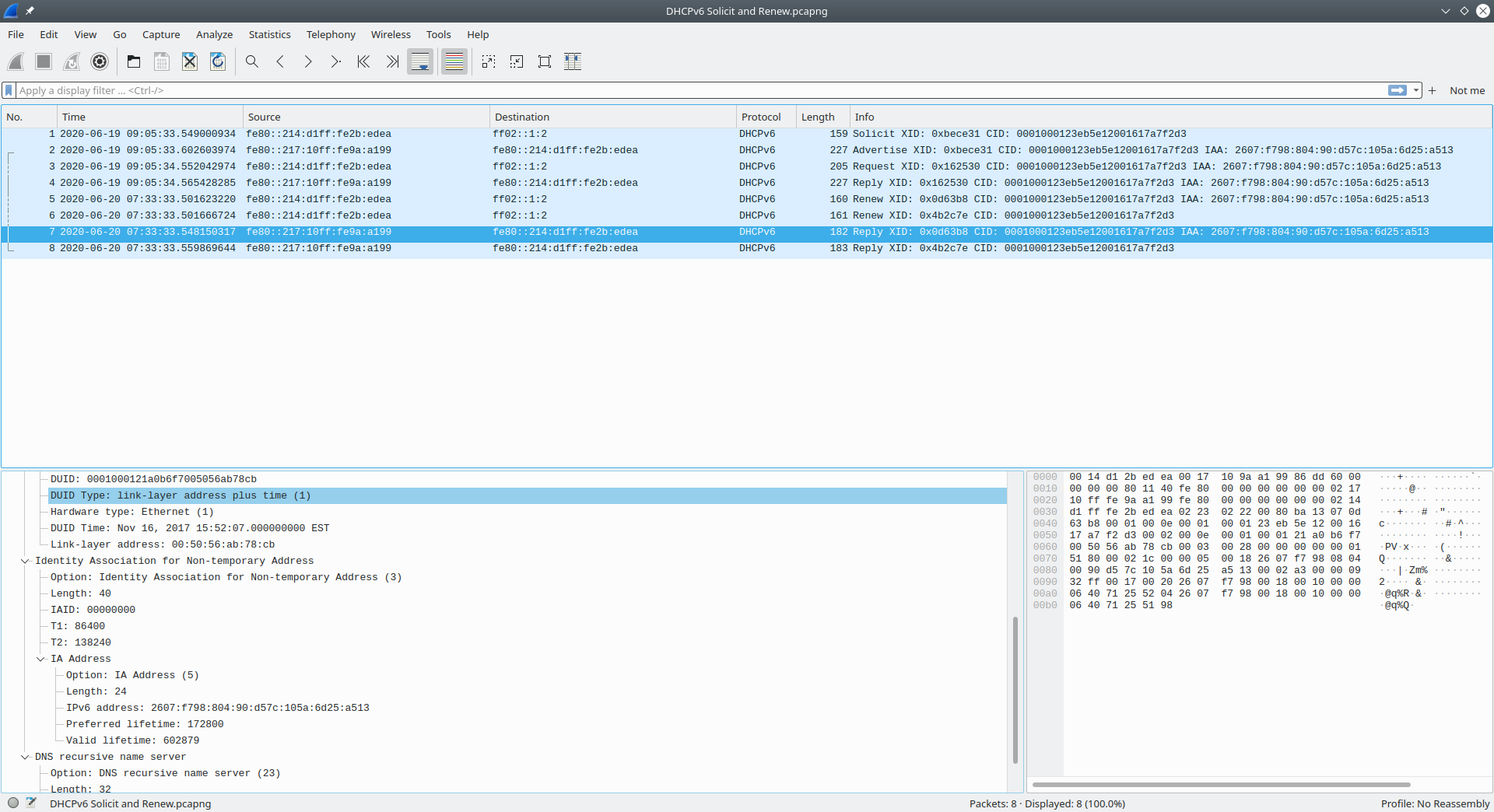Toggle auto-scroll during live capture
Image resolution: width=1494 pixels, height=812 pixels.
point(420,61)
